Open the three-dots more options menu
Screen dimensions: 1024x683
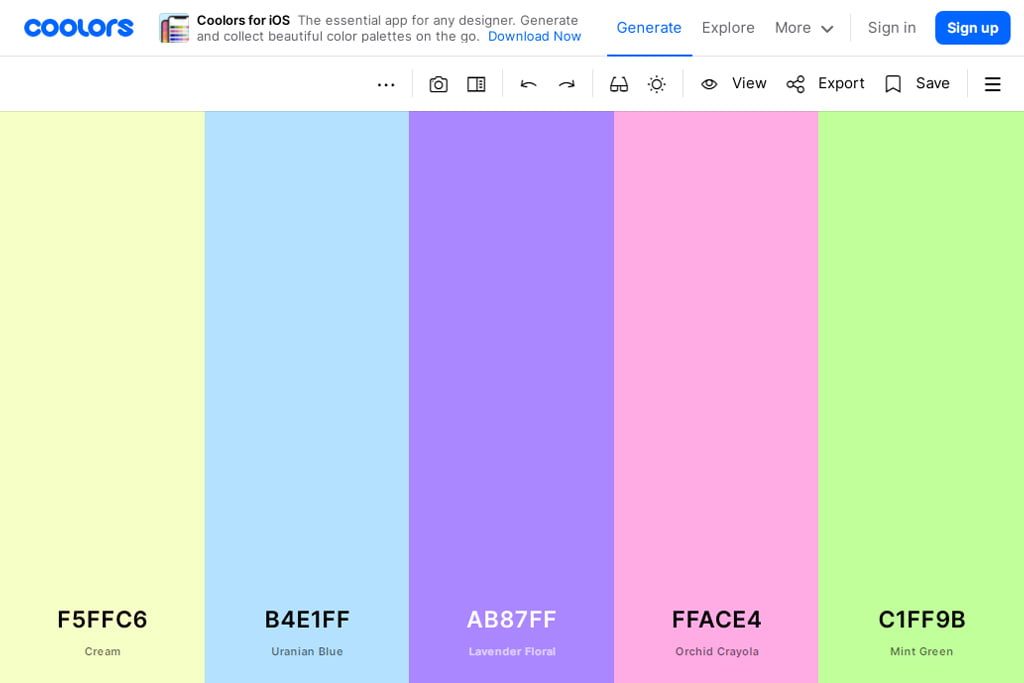pyautogui.click(x=386, y=84)
